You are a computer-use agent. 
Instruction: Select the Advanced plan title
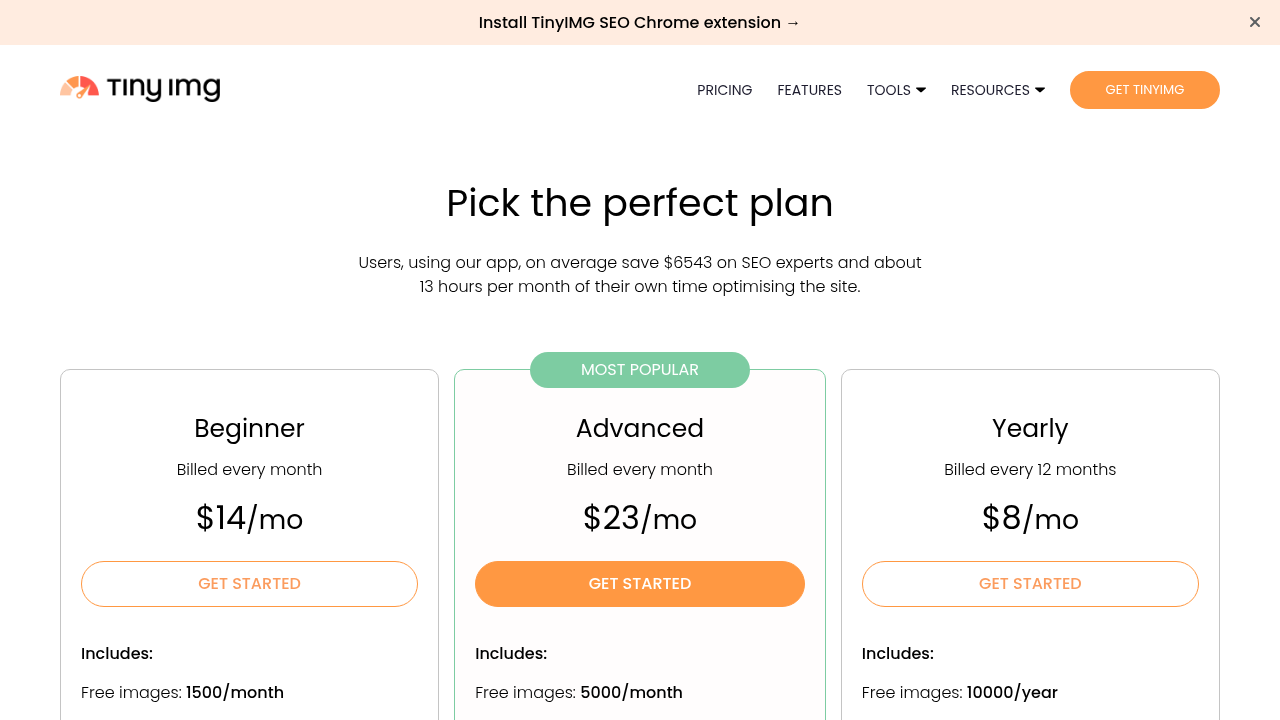pyautogui.click(x=640, y=428)
